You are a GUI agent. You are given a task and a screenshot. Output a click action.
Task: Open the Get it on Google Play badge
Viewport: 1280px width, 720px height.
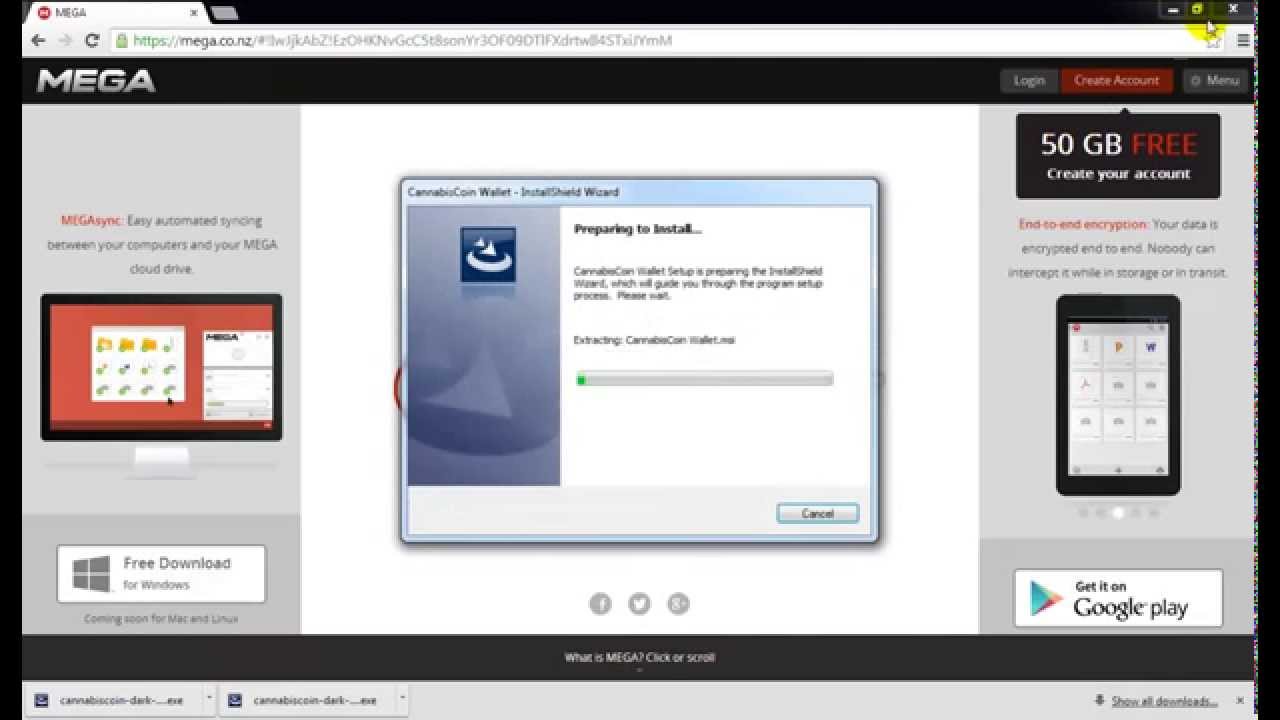(1118, 598)
